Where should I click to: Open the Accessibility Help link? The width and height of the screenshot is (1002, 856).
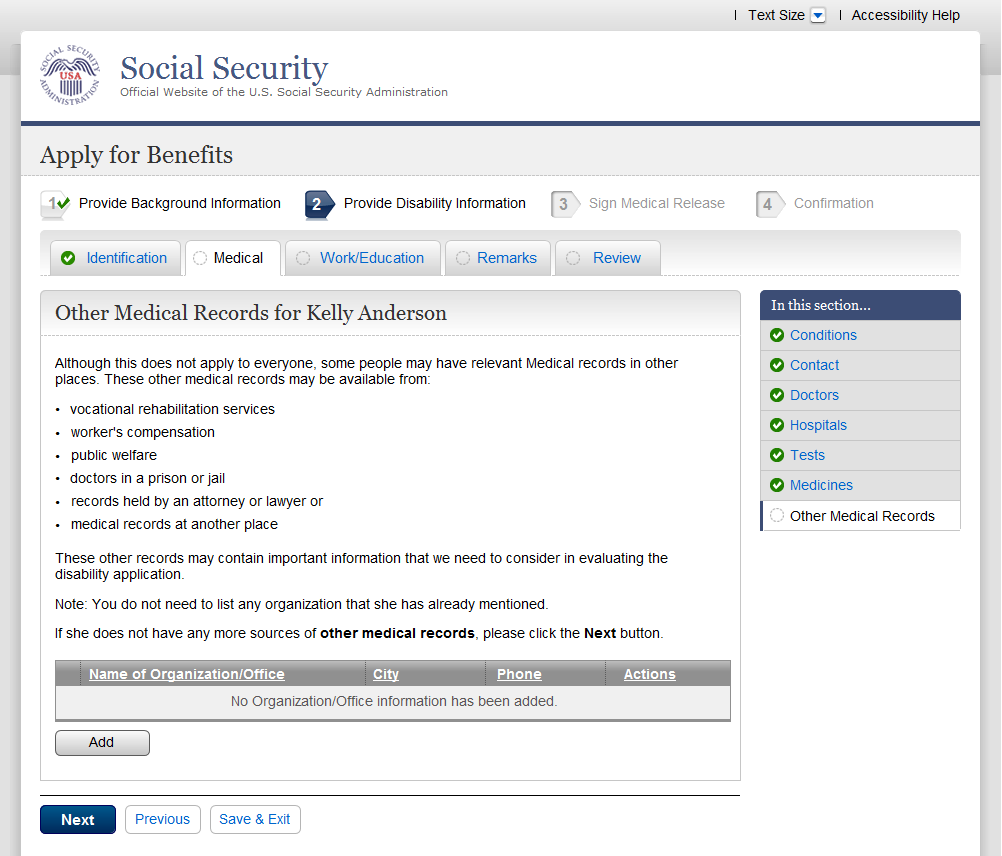(x=905, y=15)
